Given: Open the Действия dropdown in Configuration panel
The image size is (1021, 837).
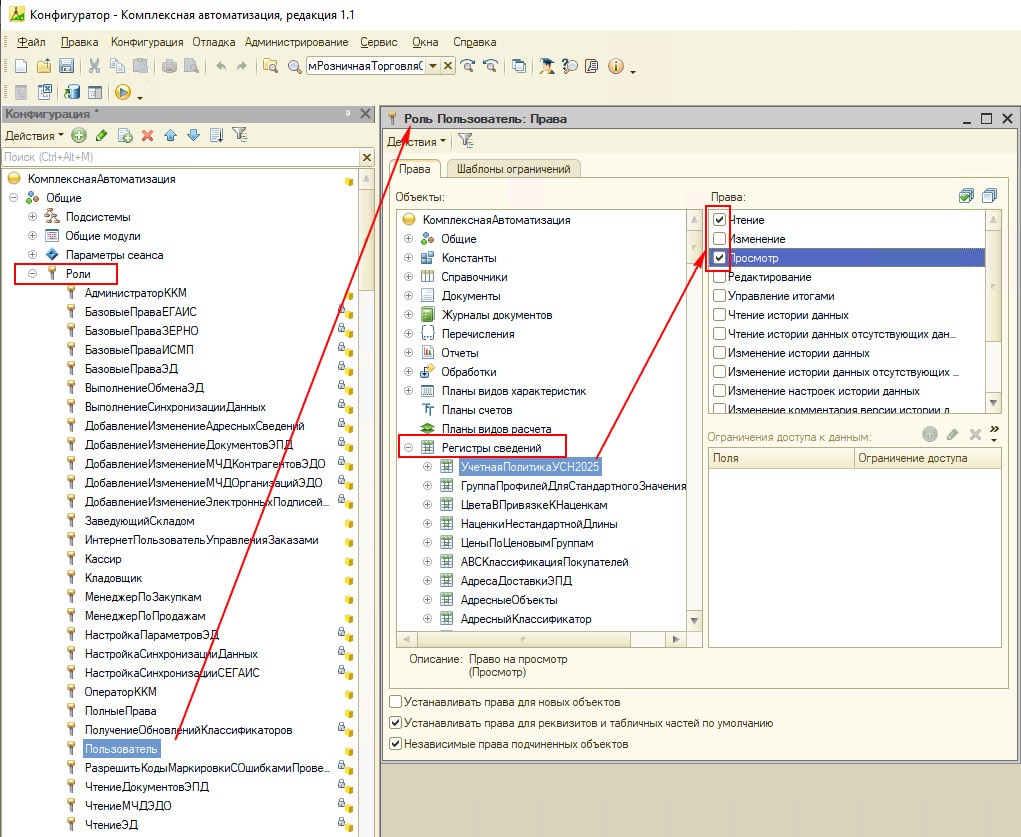Looking at the screenshot, I should pyautogui.click(x=33, y=135).
